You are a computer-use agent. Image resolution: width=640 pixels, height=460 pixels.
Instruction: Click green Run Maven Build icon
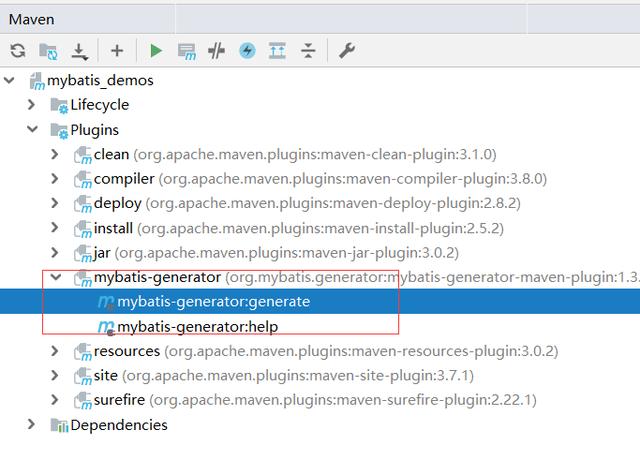tap(156, 51)
